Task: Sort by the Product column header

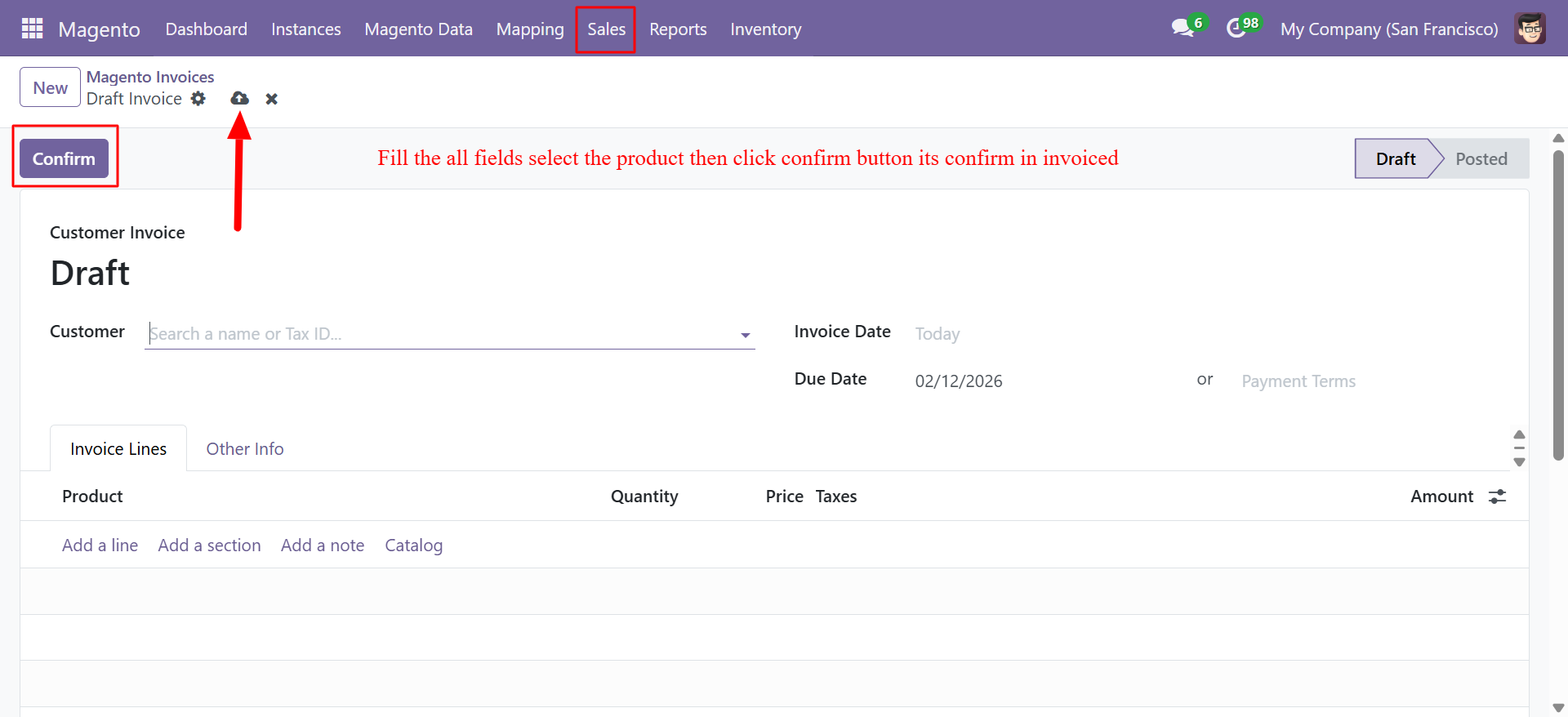Action: (92, 497)
